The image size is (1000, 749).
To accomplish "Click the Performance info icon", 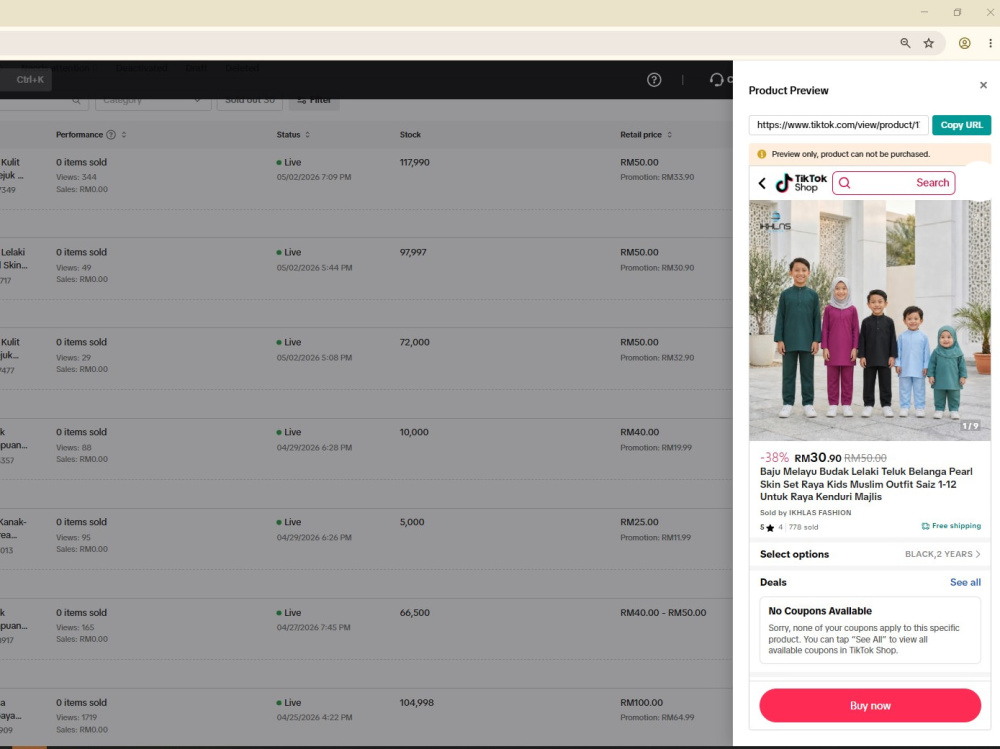I will pyautogui.click(x=111, y=135).
